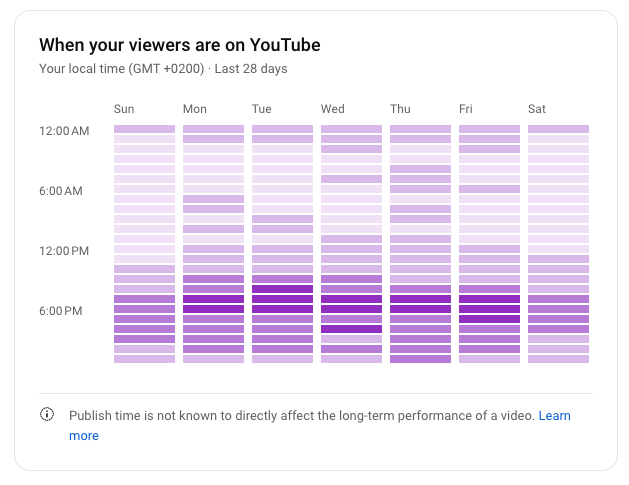Click the info icon beside publish time note
Screen dimensions: 629x485
[47, 415]
